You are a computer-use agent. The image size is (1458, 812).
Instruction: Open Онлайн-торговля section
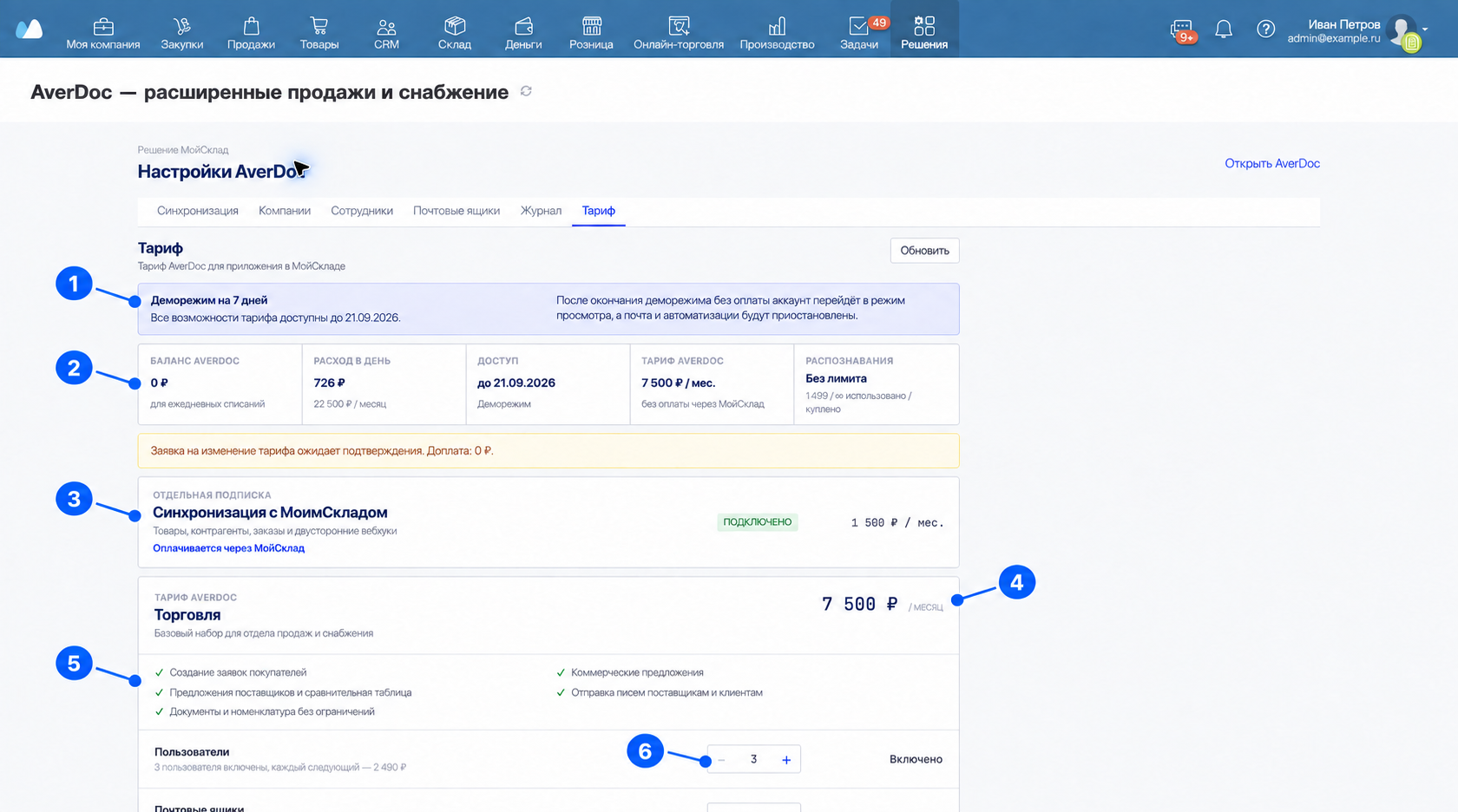click(x=679, y=33)
